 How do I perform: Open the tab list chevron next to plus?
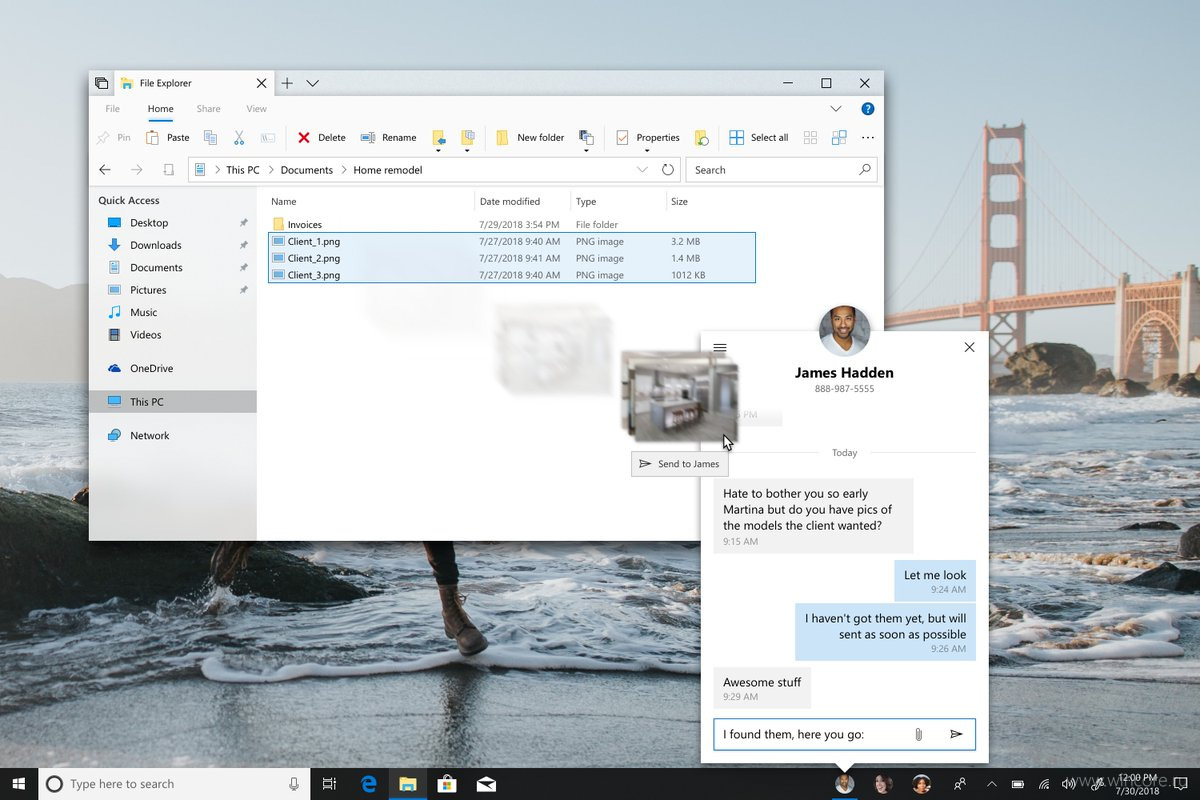point(313,83)
